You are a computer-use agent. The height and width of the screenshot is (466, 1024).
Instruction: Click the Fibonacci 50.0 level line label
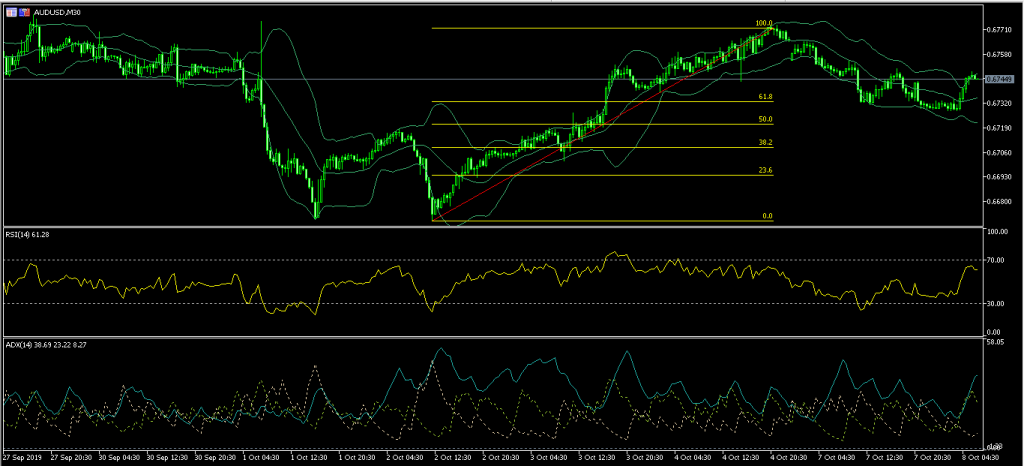tap(765, 119)
